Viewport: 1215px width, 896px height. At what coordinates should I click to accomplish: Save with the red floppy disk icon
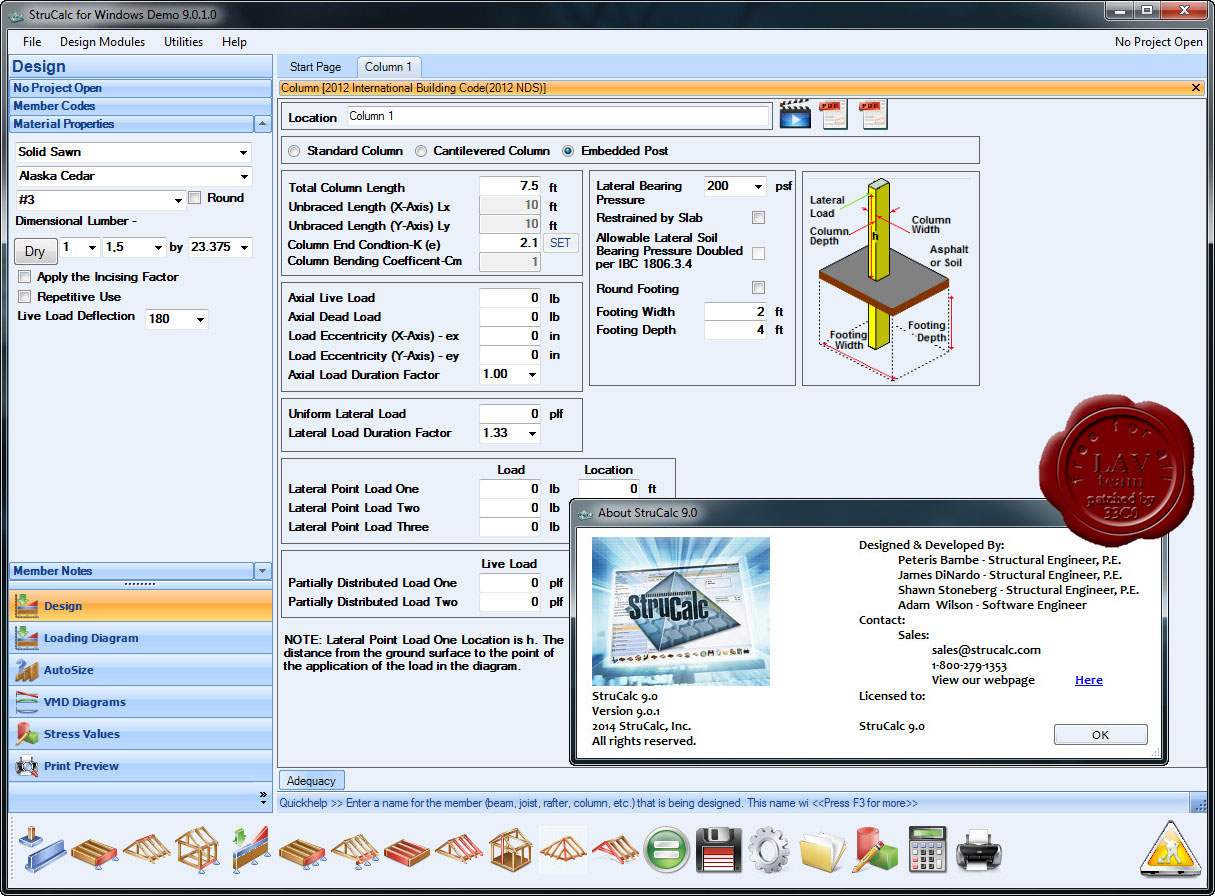[x=718, y=850]
